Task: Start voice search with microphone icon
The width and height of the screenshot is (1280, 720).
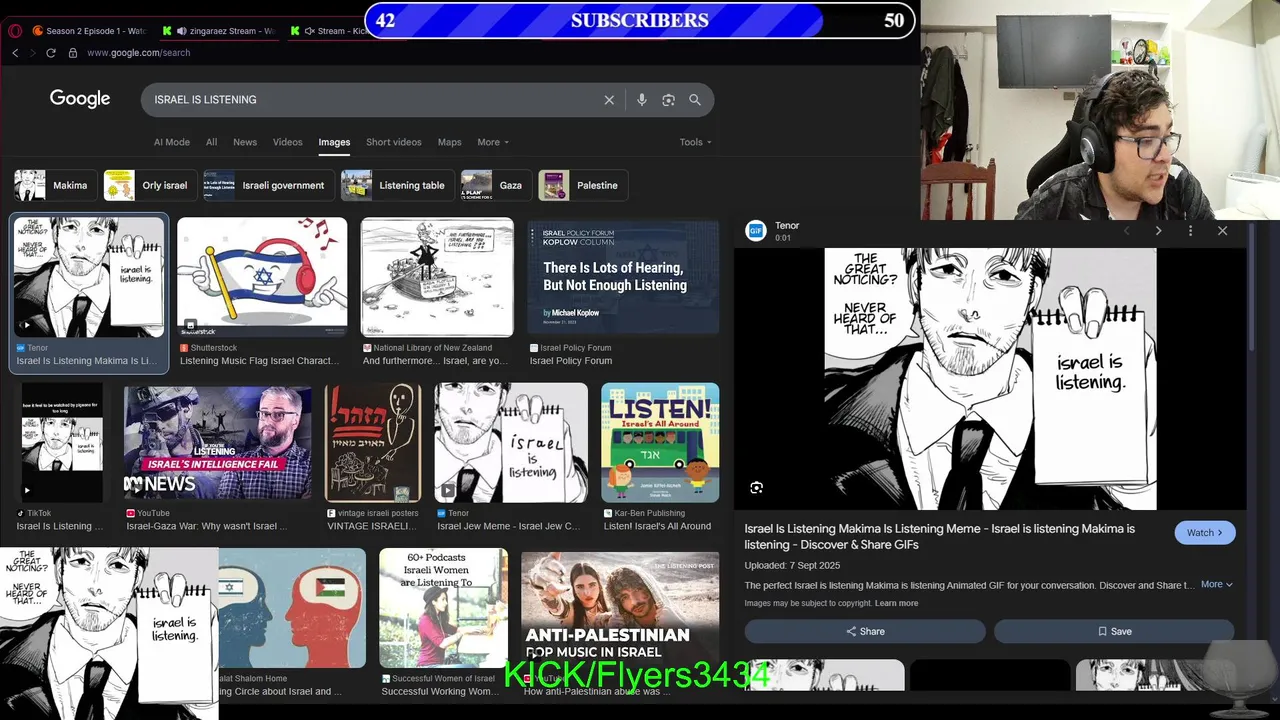Action: pos(642,100)
